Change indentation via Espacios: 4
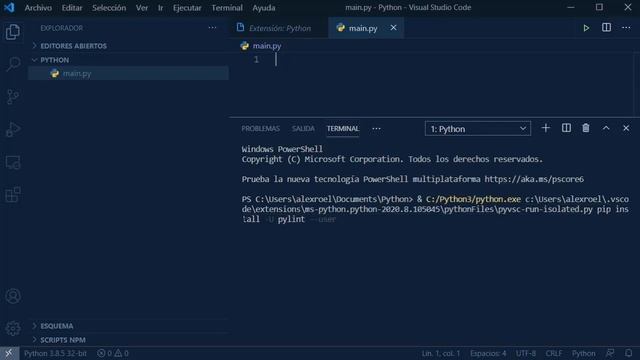 pos(488,353)
